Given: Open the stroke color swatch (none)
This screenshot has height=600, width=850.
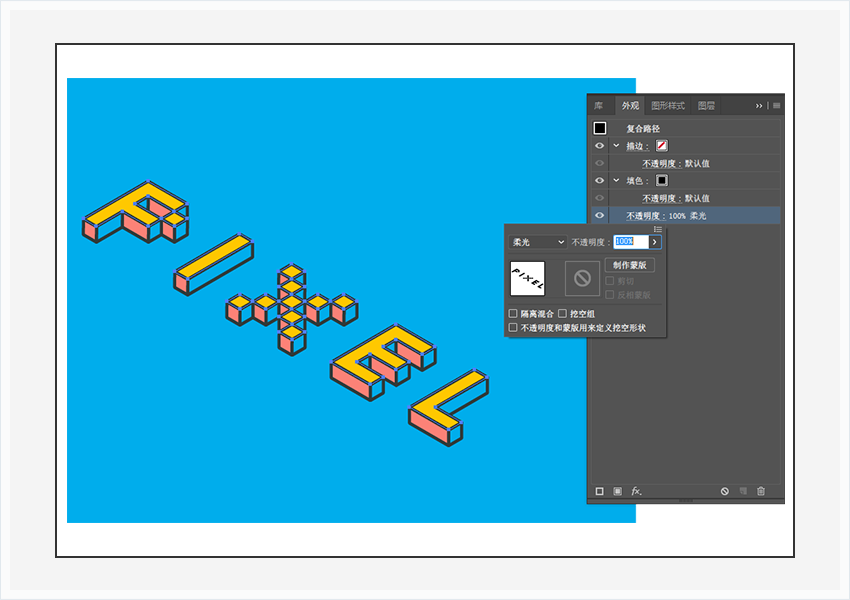Looking at the screenshot, I should [662, 146].
